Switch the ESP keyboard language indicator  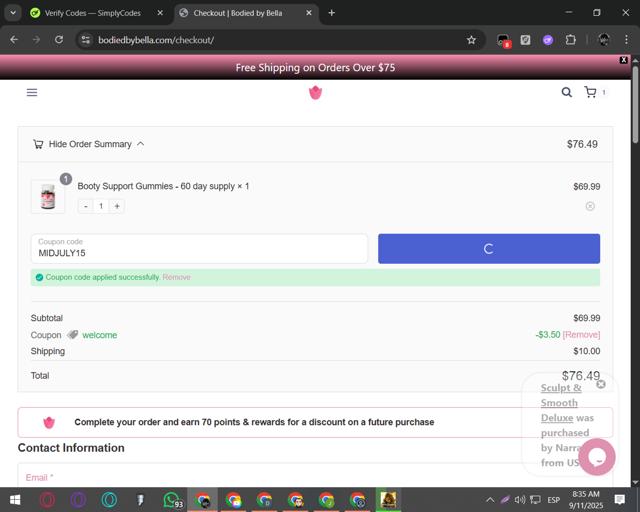pyautogui.click(x=553, y=500)
